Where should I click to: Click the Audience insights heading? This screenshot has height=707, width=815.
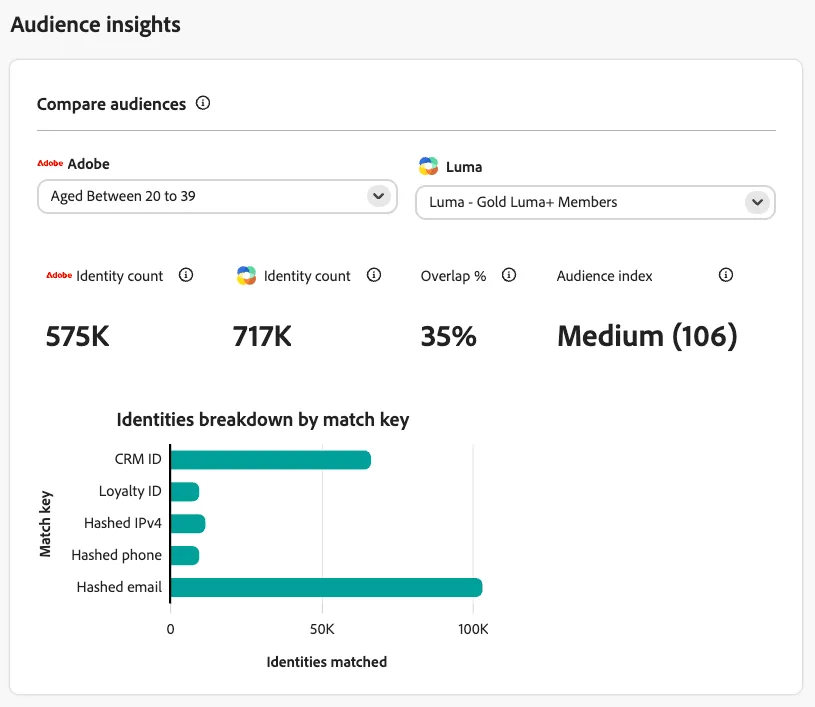(96, 24)
